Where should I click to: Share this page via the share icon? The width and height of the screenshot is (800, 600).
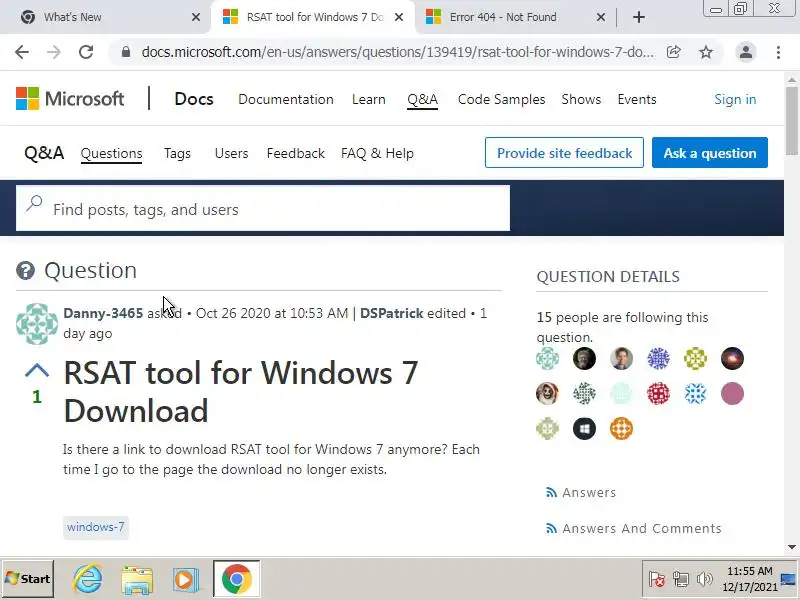tap(673, 52)
